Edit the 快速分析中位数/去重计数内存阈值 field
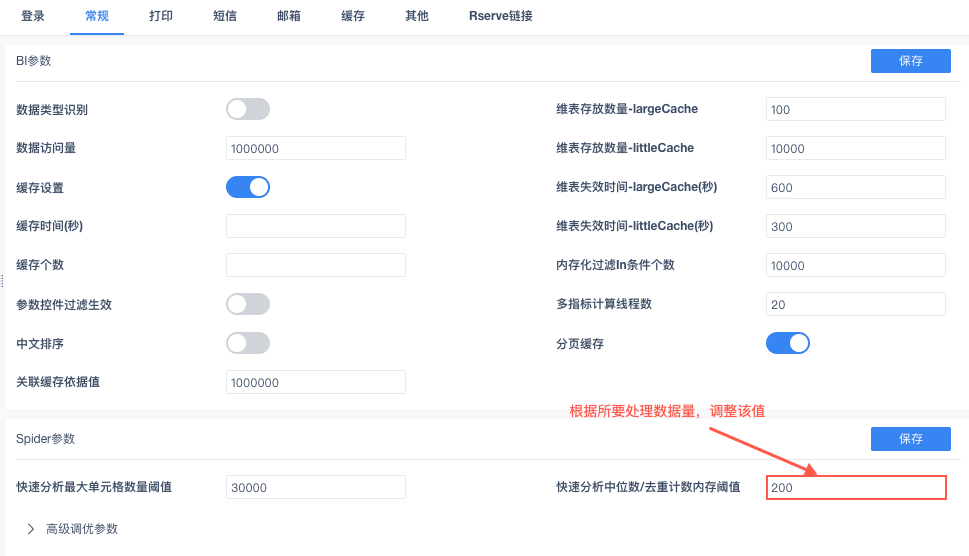The width and height of the screenshot is (969, 556). 855,487
